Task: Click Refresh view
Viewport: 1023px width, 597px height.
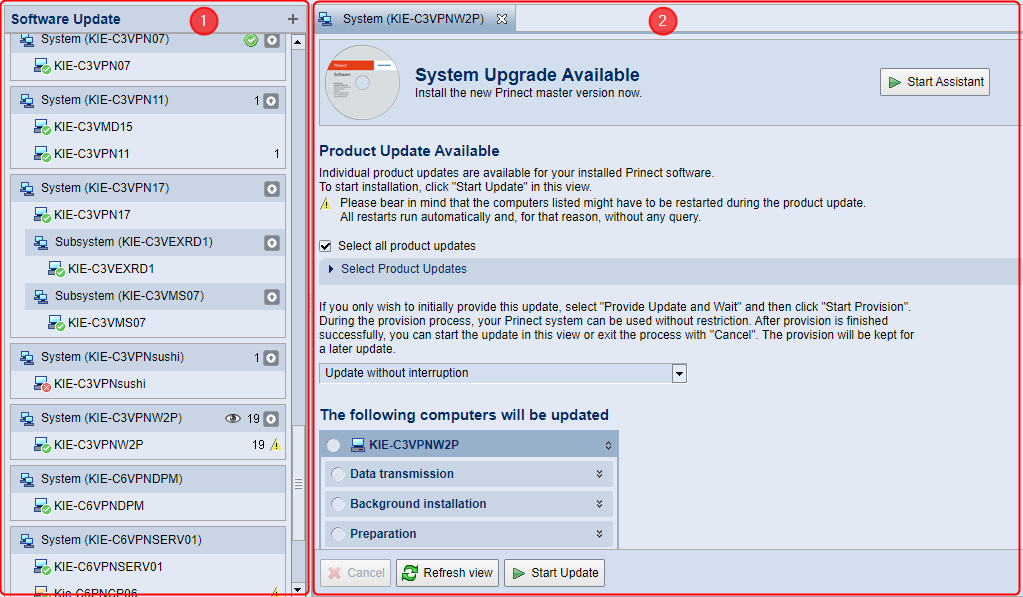Action: click(446, 573)
